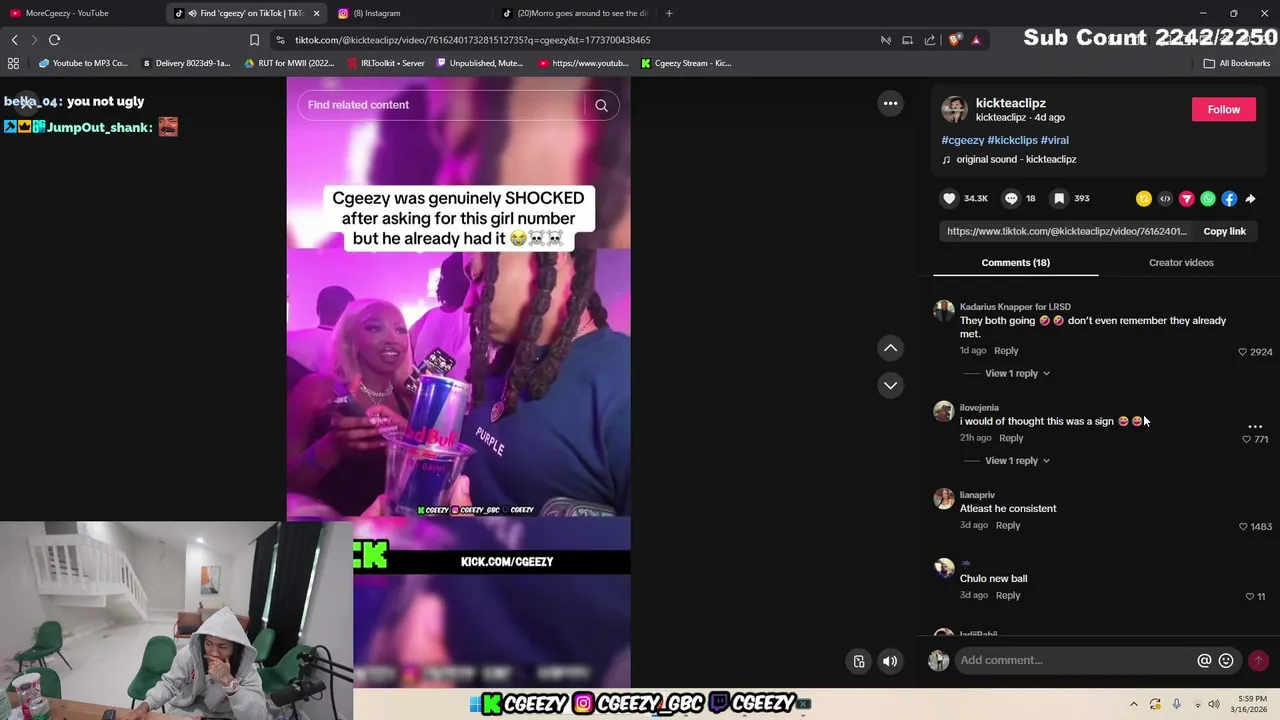Select the Comments (18) tab
Viewport: 1280px width, 720px height.
pyautogui.click(x=1015, y=262)
